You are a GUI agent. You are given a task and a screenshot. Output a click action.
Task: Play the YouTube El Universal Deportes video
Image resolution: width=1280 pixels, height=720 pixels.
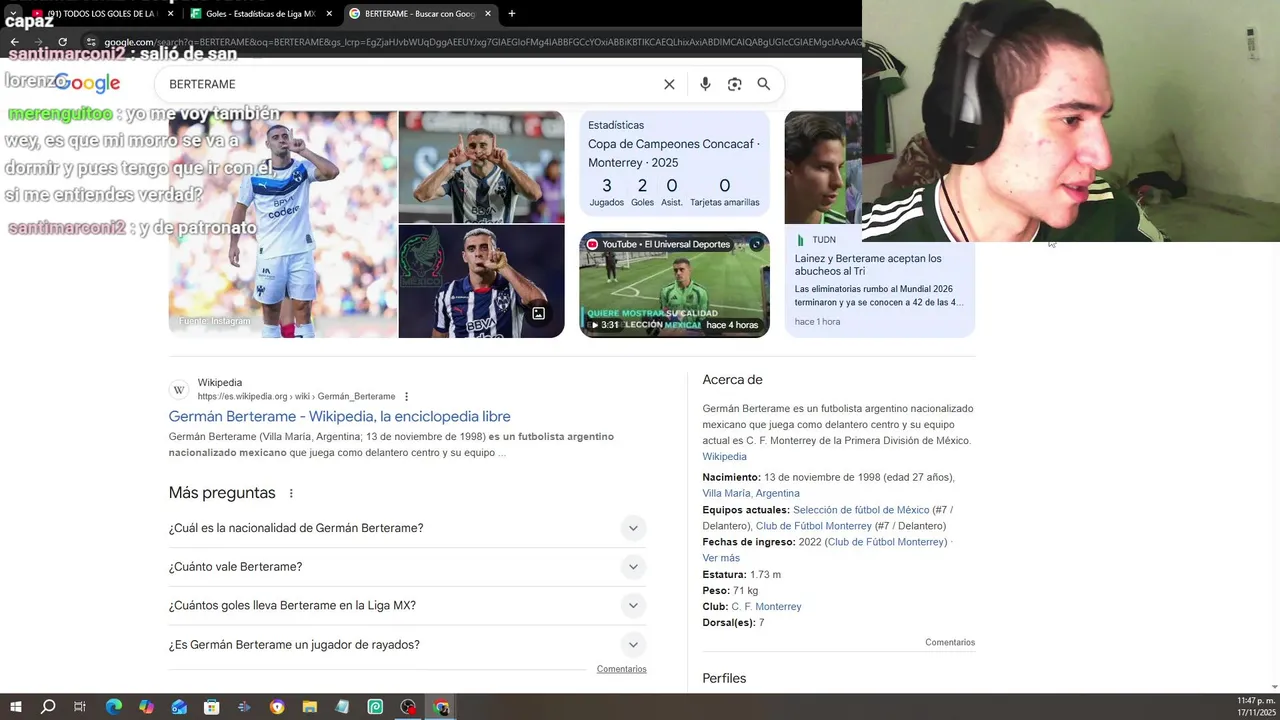pyautogui.click(x=674, y=284)
